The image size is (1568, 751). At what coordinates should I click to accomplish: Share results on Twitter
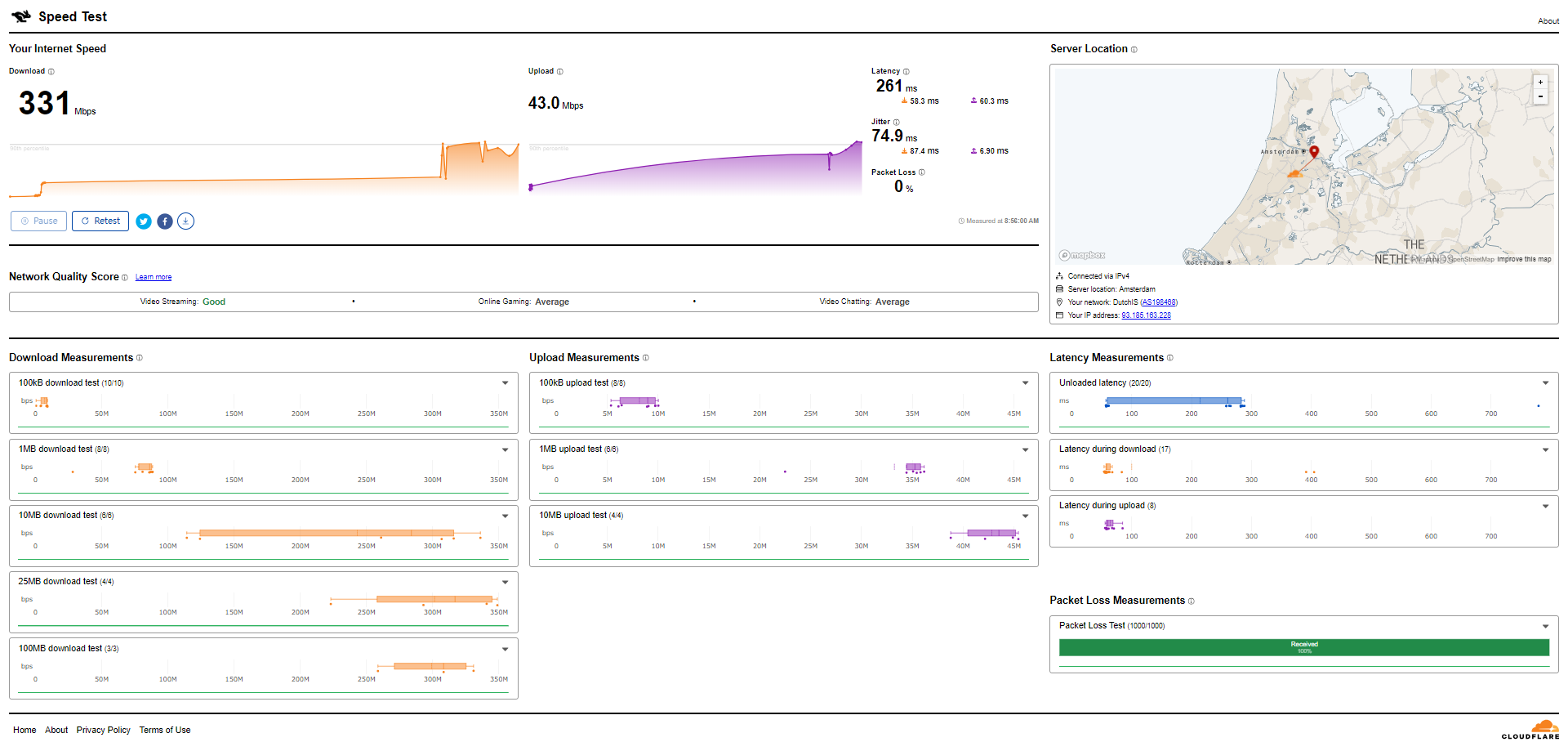[144, 221]
